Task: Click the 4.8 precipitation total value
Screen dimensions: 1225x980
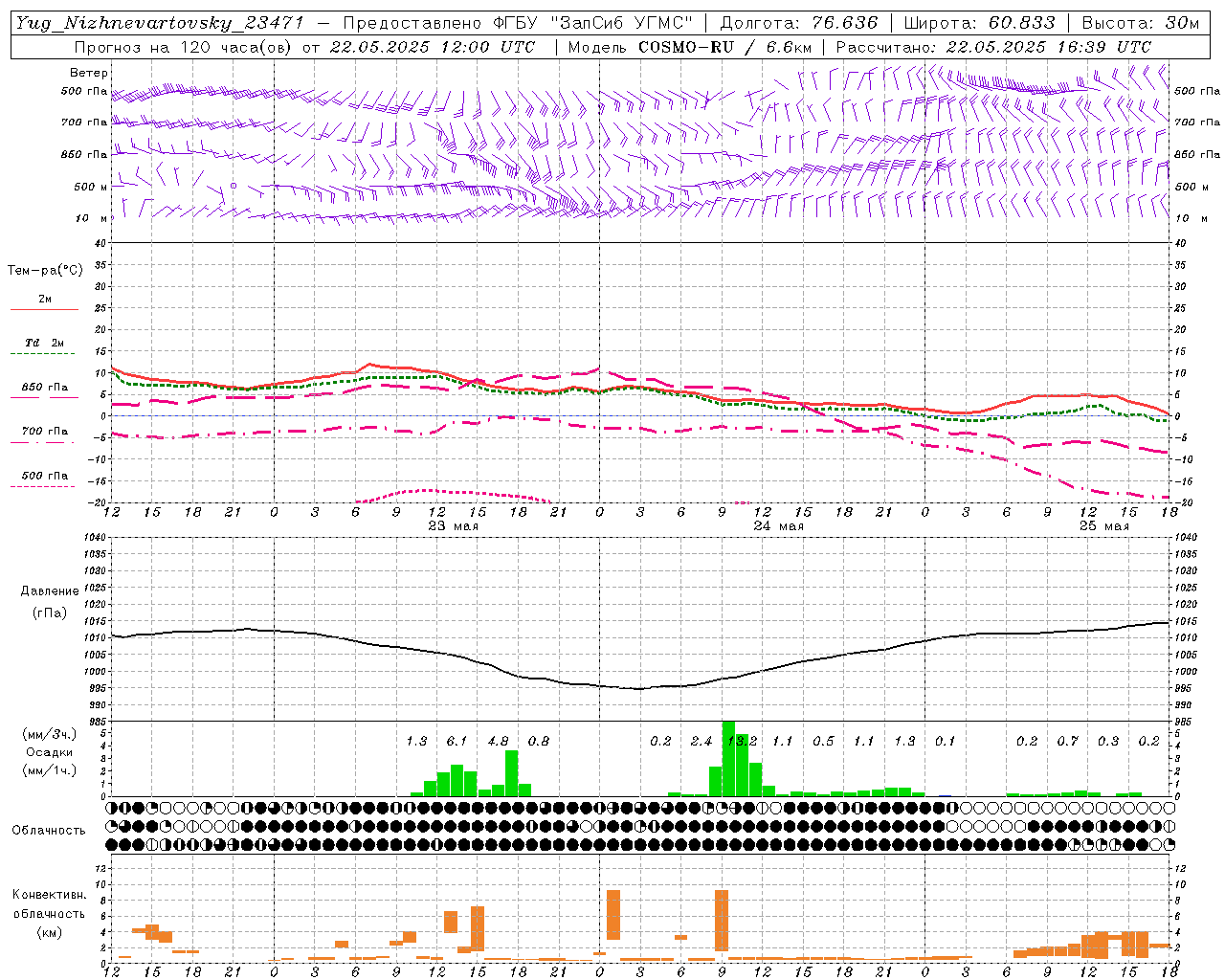Action: [499, 742]
